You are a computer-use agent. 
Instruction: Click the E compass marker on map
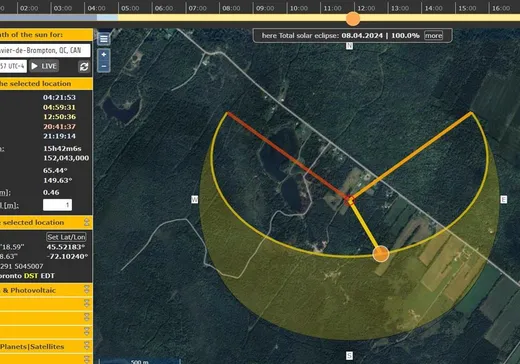(x=504, y=199)
